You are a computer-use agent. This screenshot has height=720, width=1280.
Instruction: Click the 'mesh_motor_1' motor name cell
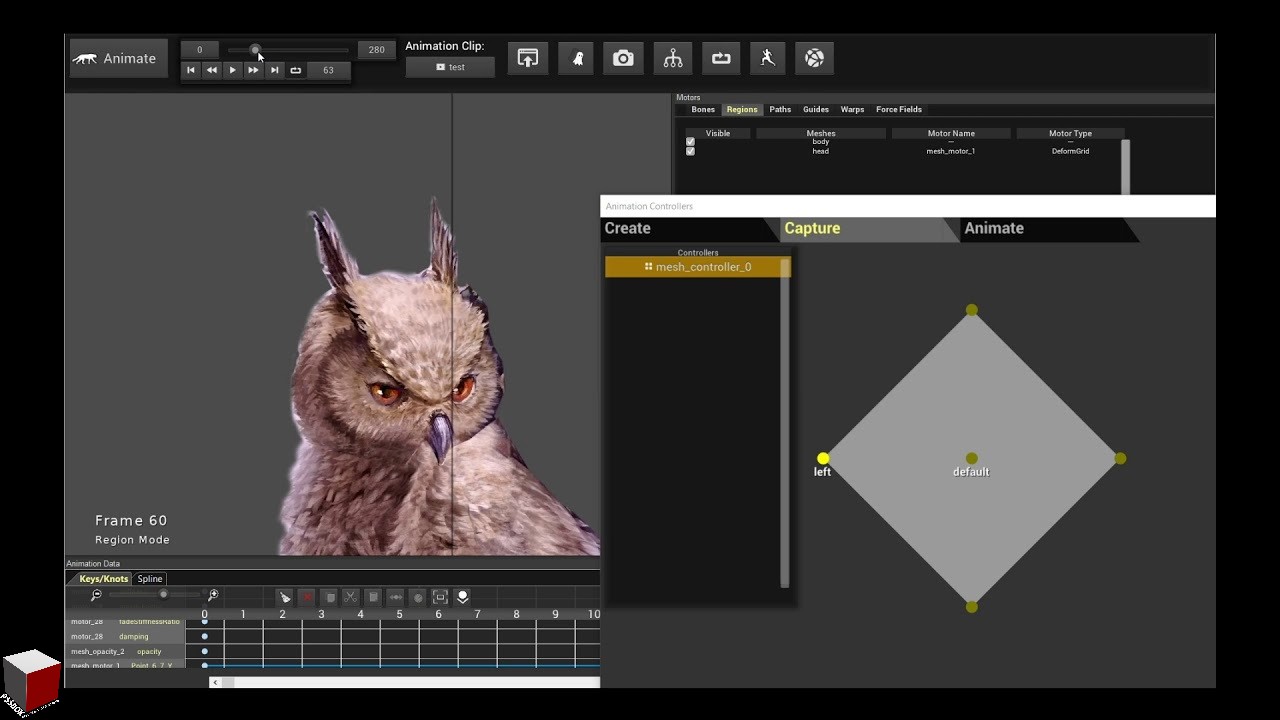tap(951, 151)
